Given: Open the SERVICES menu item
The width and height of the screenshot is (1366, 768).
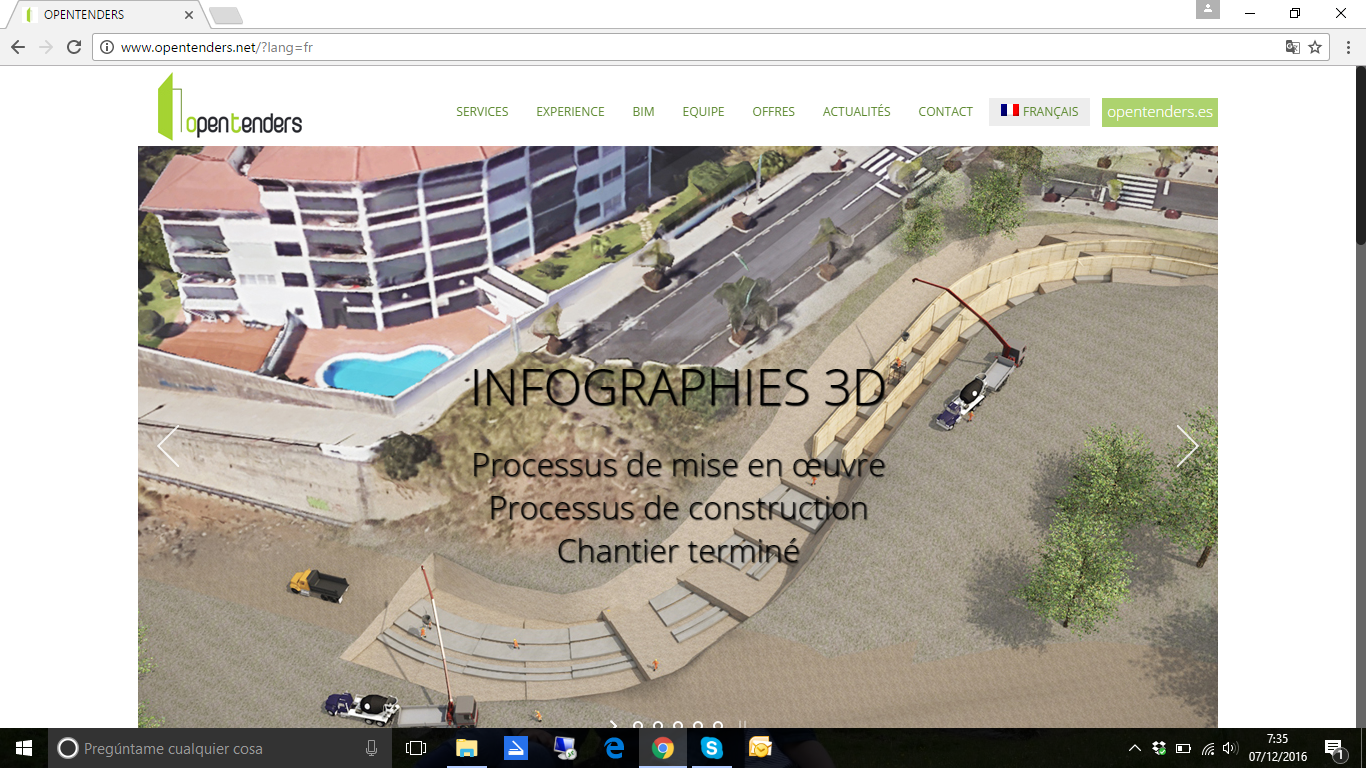Looking at the screenshot, I should (482, 112).
